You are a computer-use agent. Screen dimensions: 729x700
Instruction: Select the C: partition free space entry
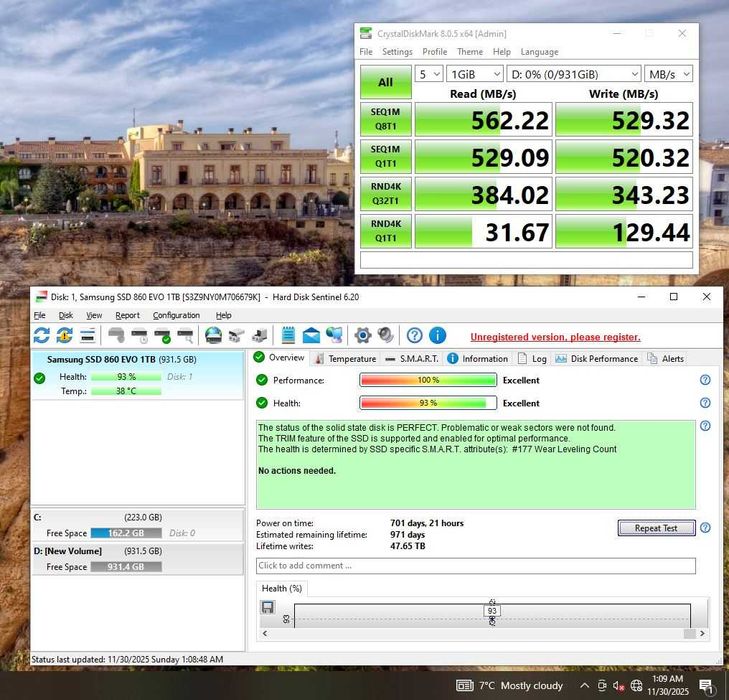tap(137, 525)
